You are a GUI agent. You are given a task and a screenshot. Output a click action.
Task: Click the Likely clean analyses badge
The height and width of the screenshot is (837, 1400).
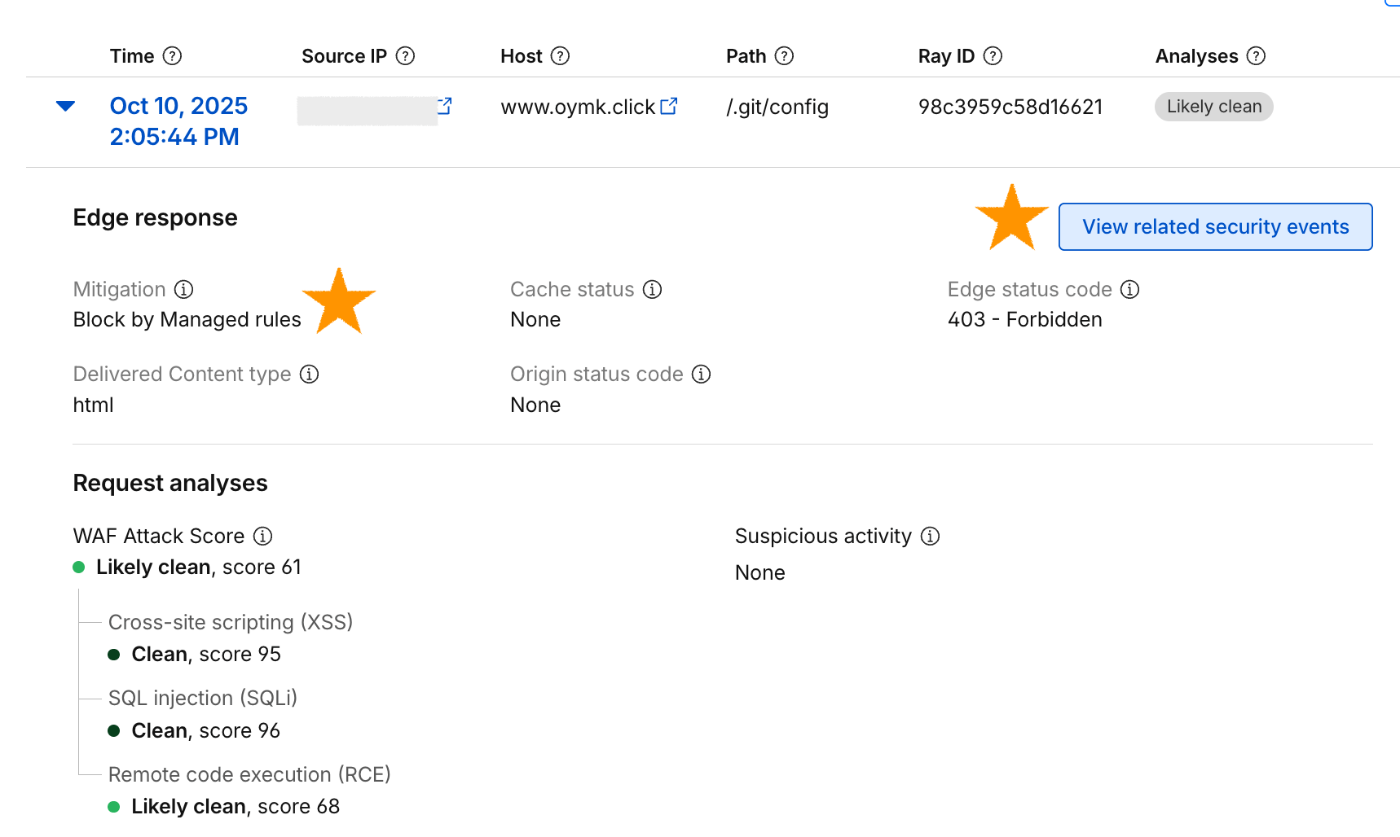[x=1214, y=107]
